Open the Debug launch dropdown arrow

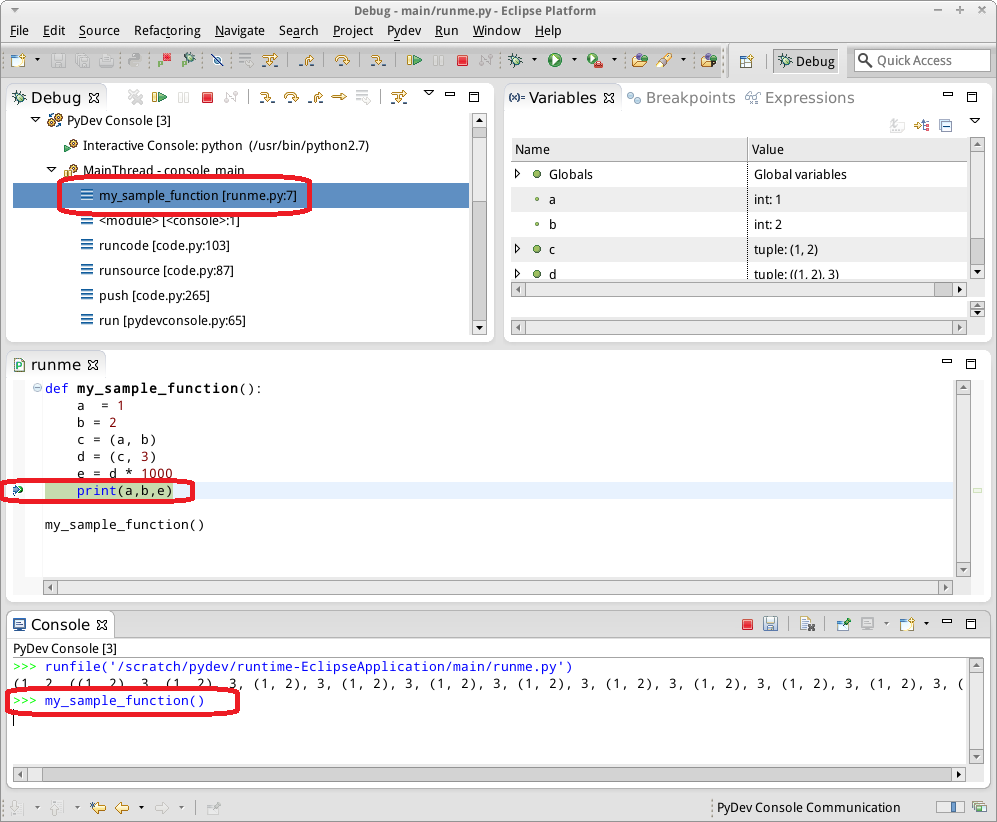pyautogui.click(x=534, y=60)
